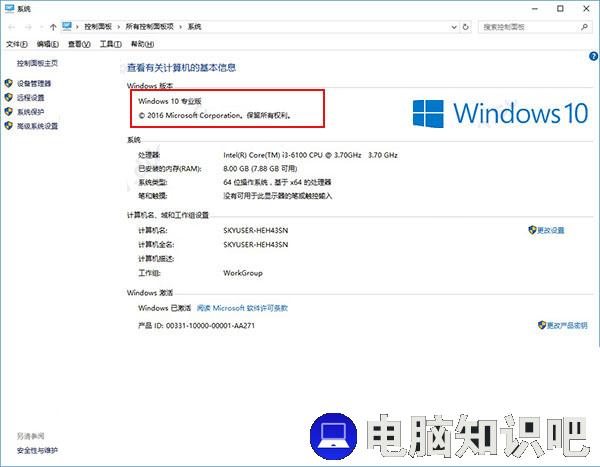Click the forward navigation arrow
The height and width of the screenshot is (467, 600).
(28, 27)
